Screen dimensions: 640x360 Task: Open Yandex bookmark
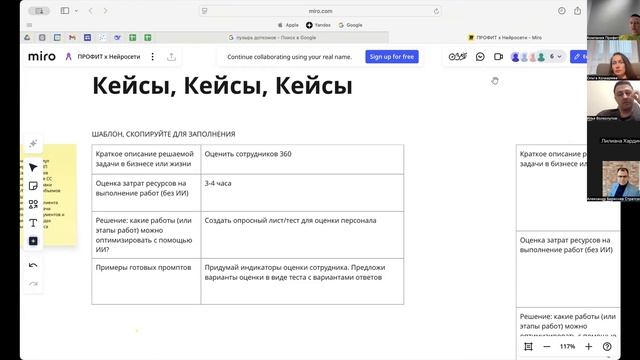318,25
